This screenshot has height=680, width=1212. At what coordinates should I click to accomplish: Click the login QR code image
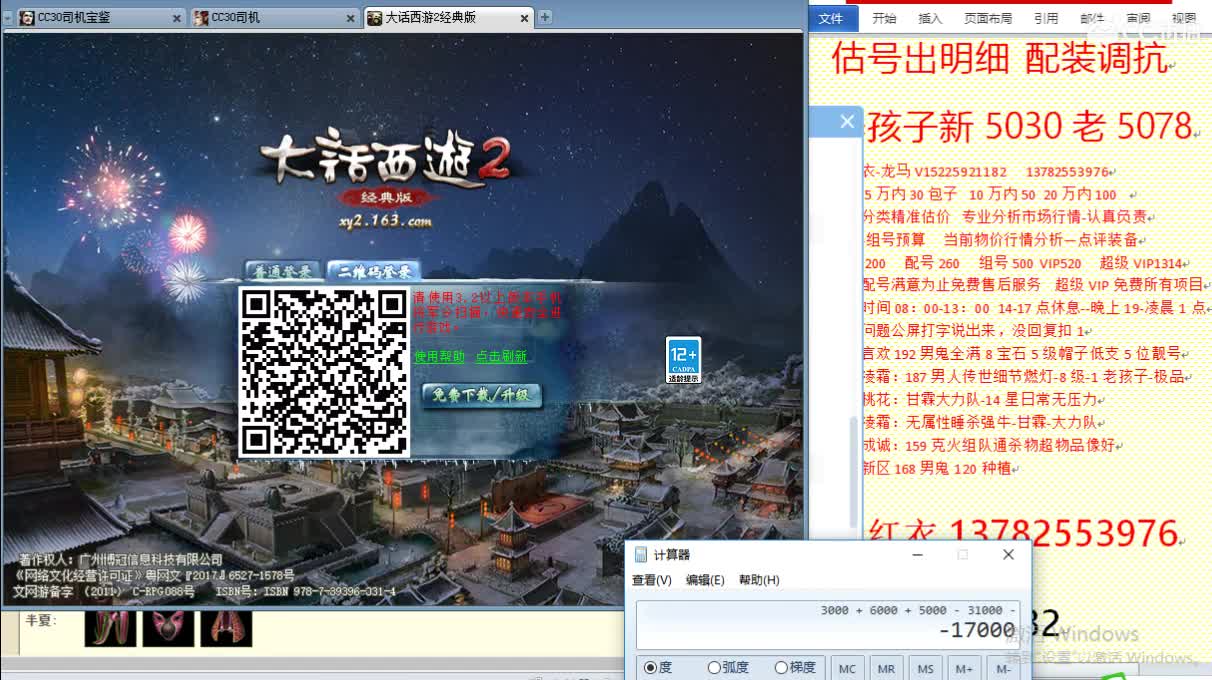pyautogui.click(x=324, y=372)
